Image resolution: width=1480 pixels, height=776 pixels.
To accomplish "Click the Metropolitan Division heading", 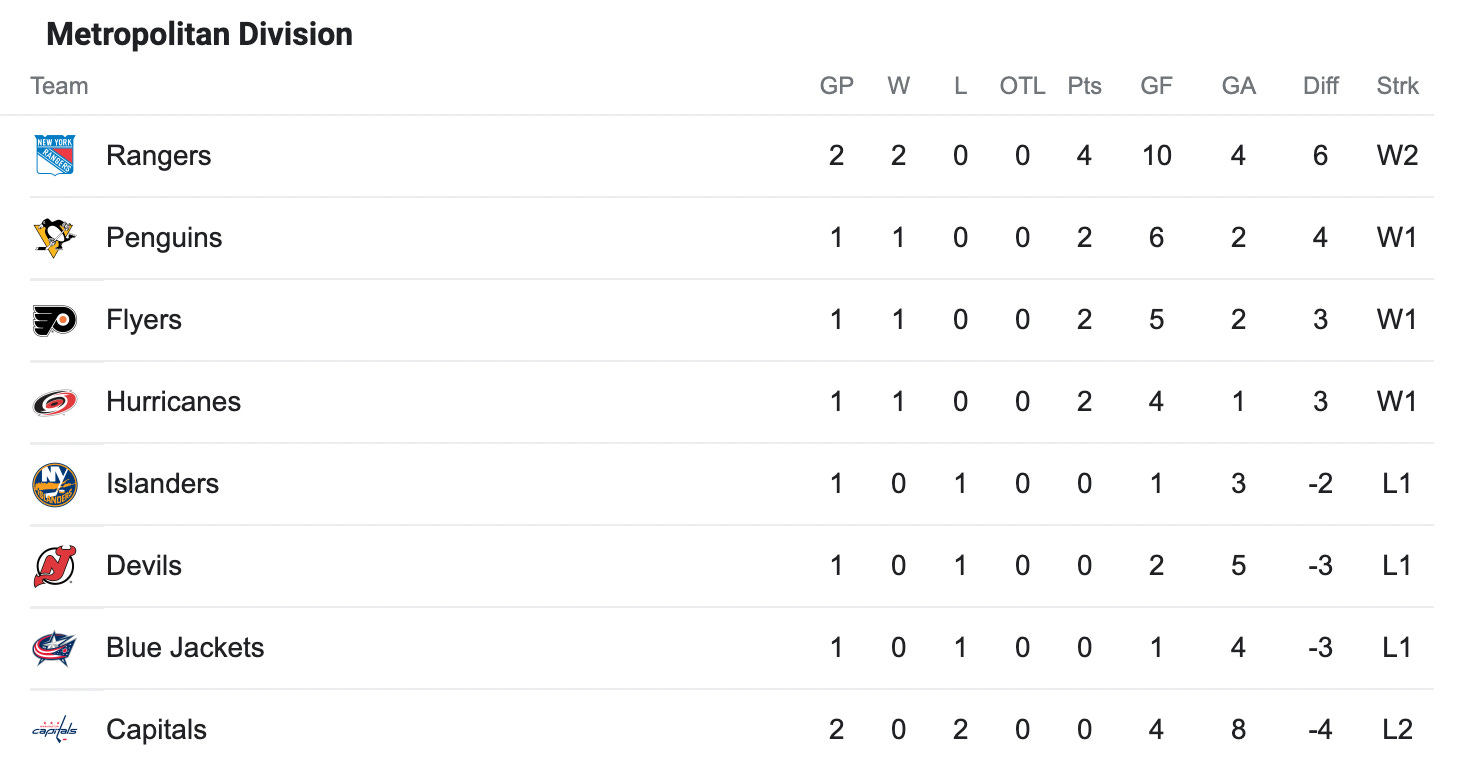I will 200,35.
